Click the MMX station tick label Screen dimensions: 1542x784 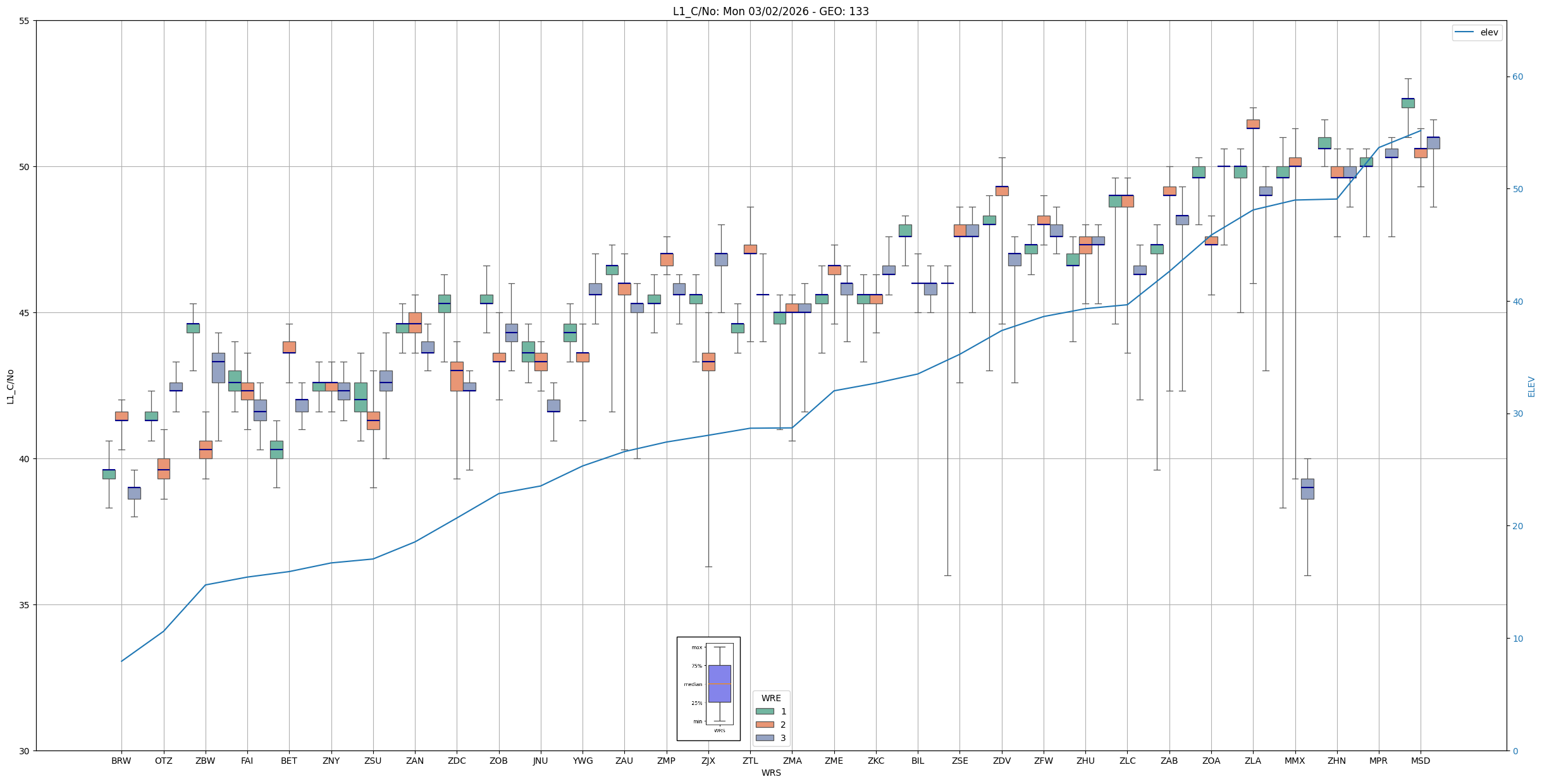tap(1295, 761)
